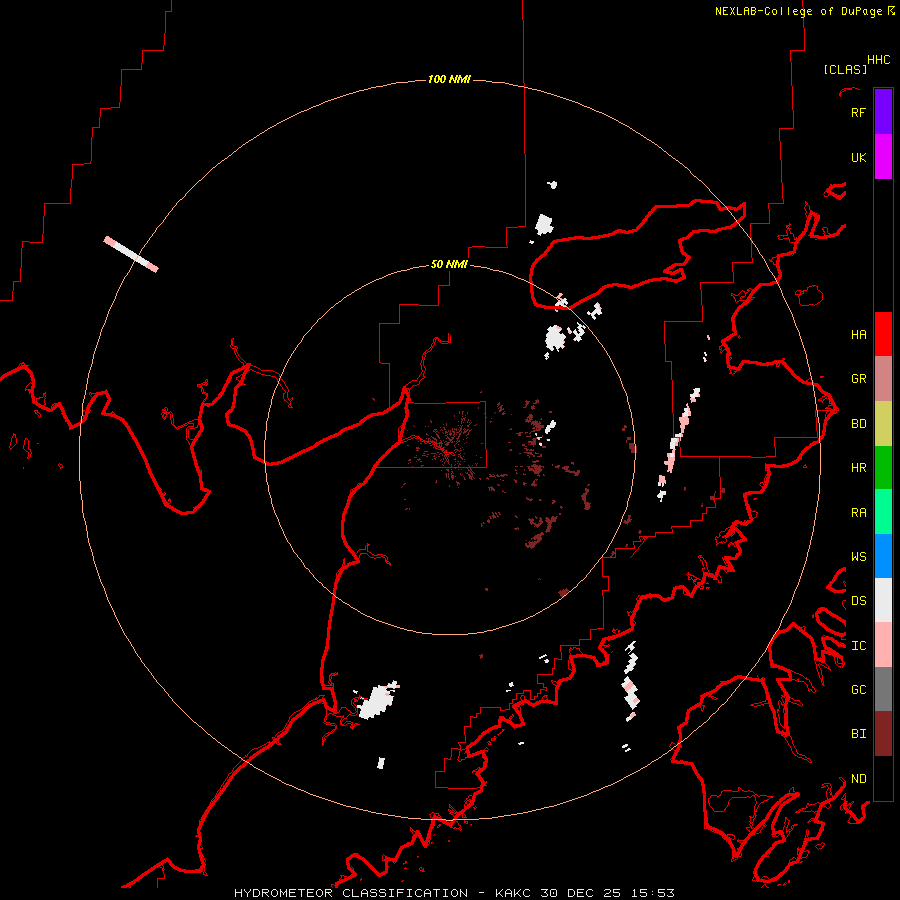Click the [CLAS] legend heading
Image resolution: width=900 pixels, height=900 pixels.
(845, 69)
